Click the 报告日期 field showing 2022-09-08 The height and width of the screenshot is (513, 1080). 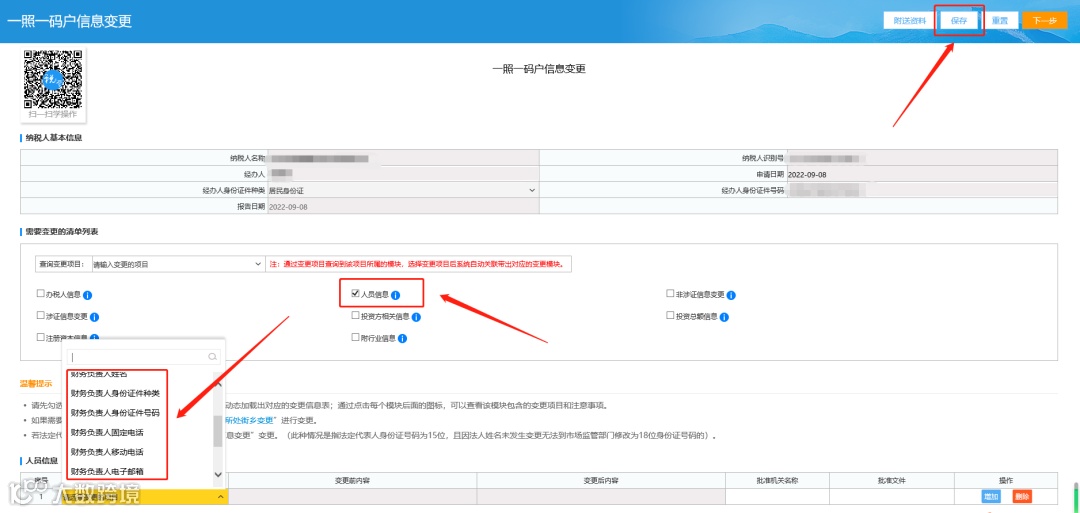coord(402,206)
